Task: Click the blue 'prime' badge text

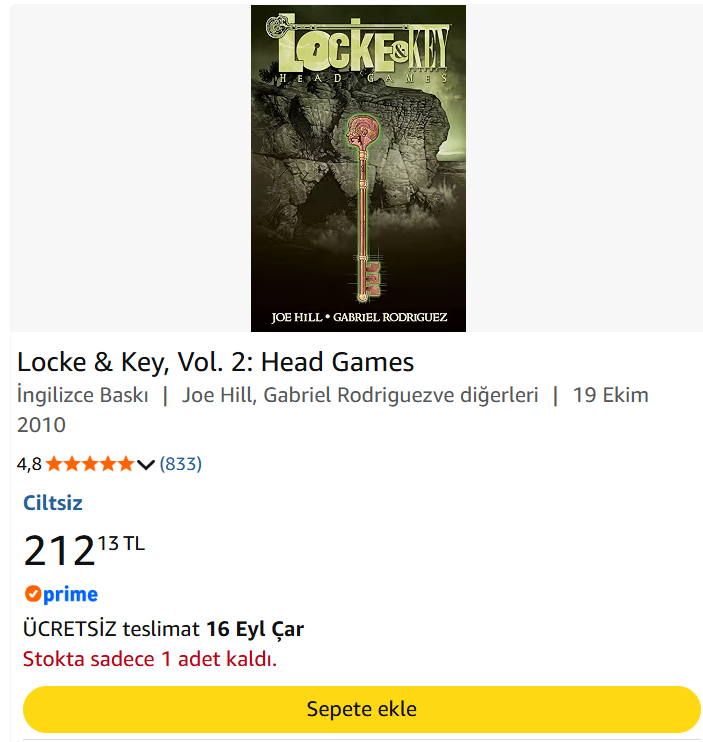Action: click(x=70, y=594)
